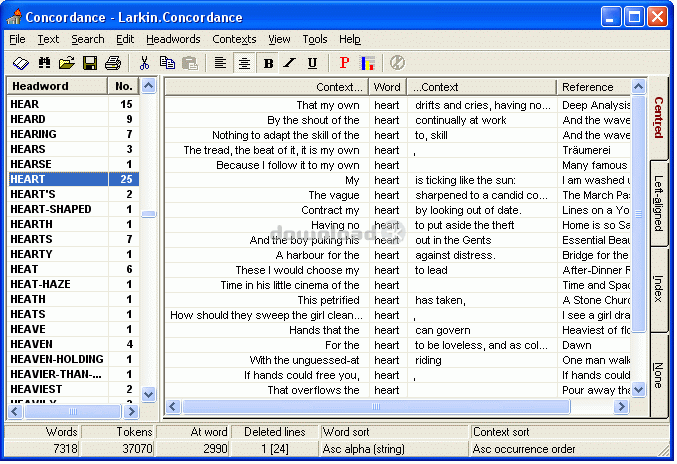
Task: Select the HEARTH headword entry
Action: point(31,224)
